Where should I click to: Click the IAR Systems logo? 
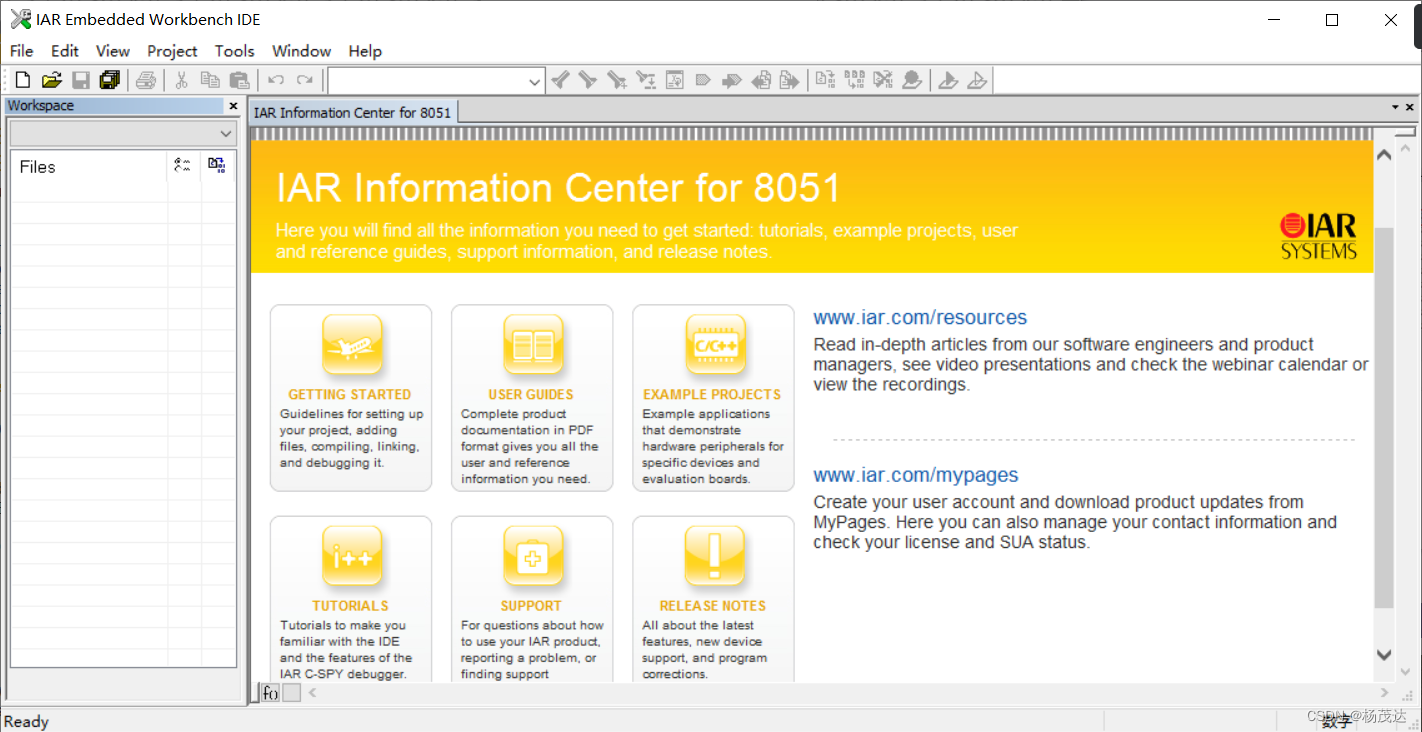(1318, 236)
